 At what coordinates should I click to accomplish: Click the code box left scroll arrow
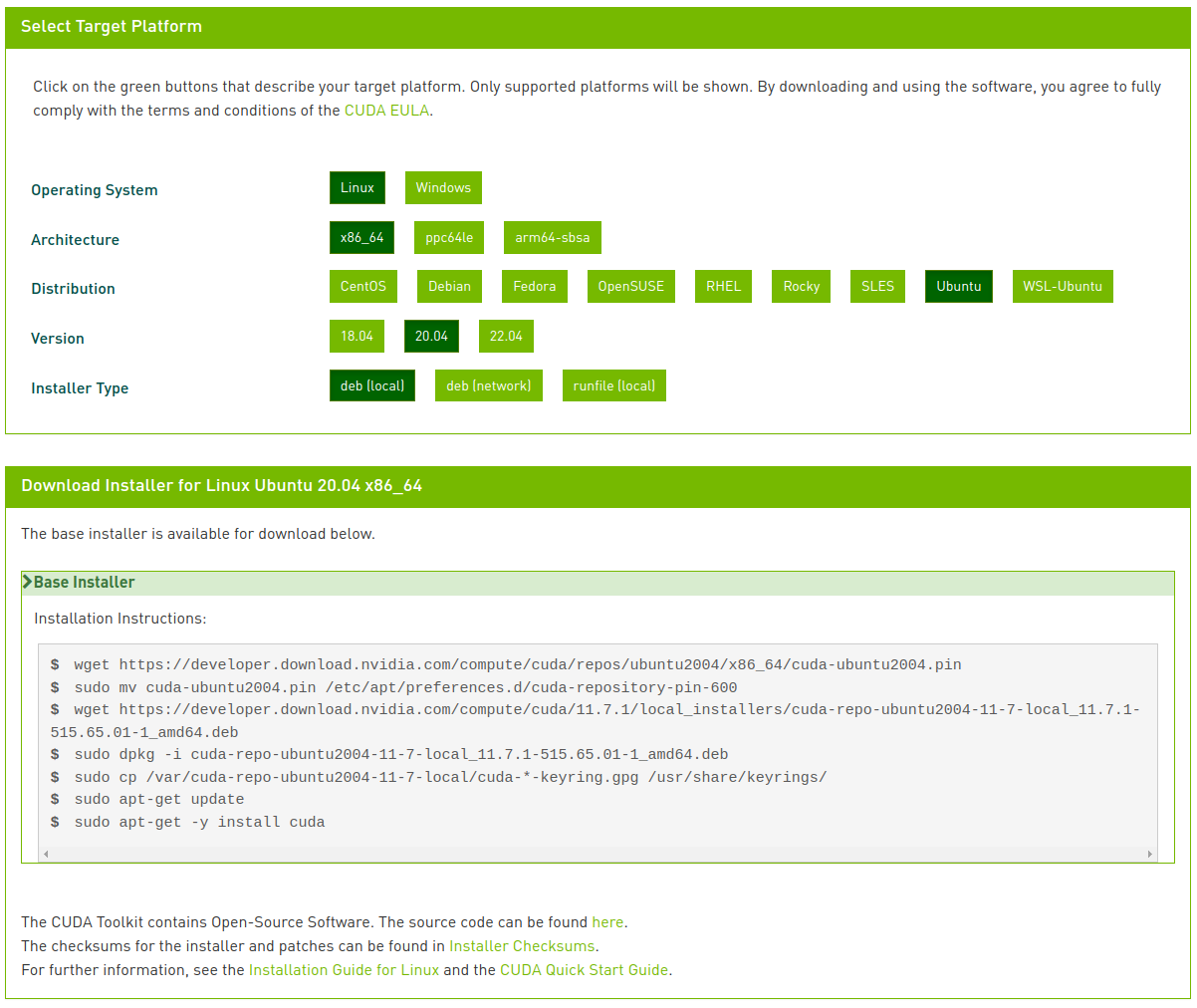pyautogui.click(x=46, y=854)
